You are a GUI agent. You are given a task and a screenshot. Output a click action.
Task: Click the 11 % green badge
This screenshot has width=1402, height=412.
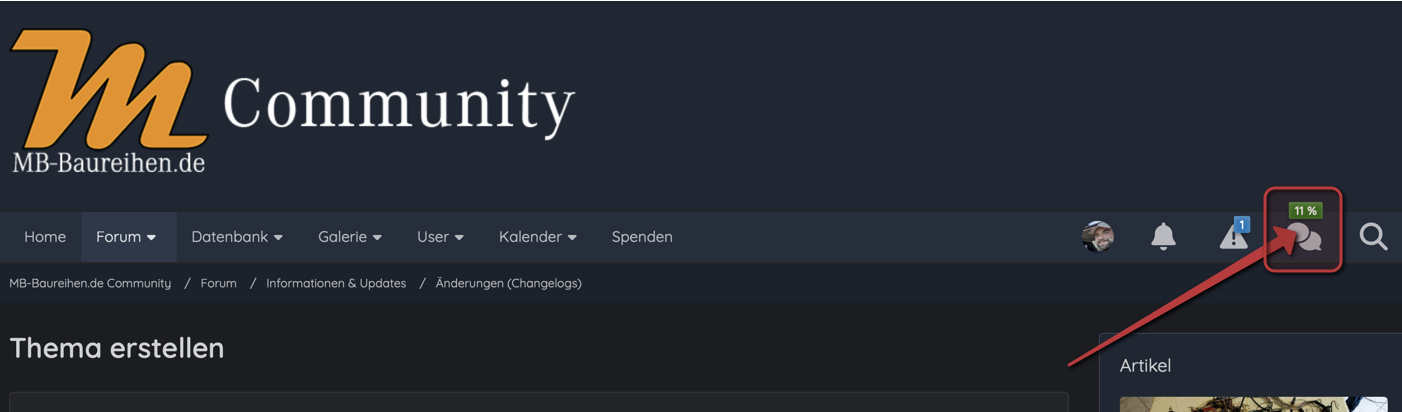tap(1305, 211)
